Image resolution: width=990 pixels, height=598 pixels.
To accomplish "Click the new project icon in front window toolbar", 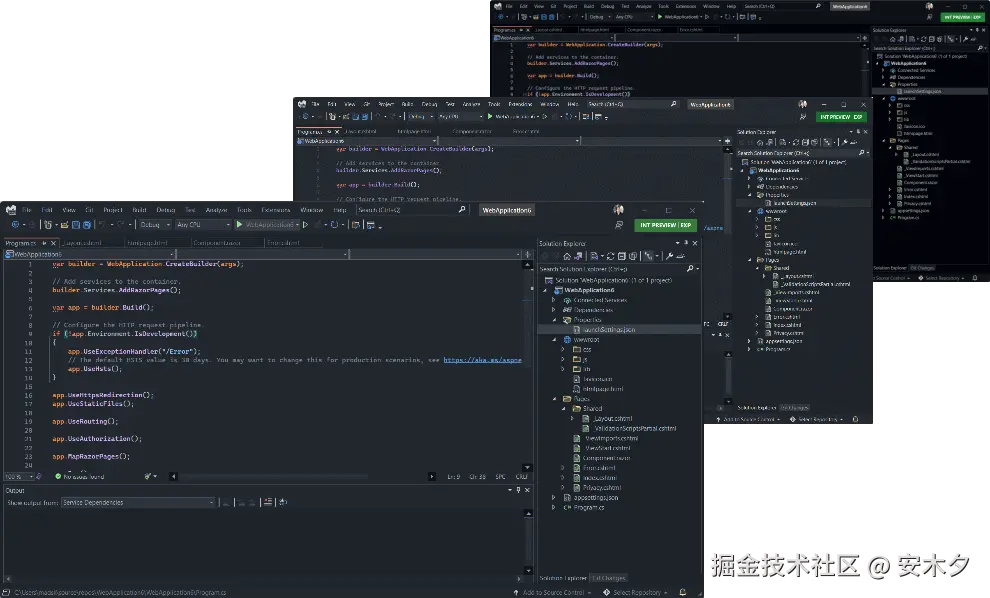I will click(48, 225).
